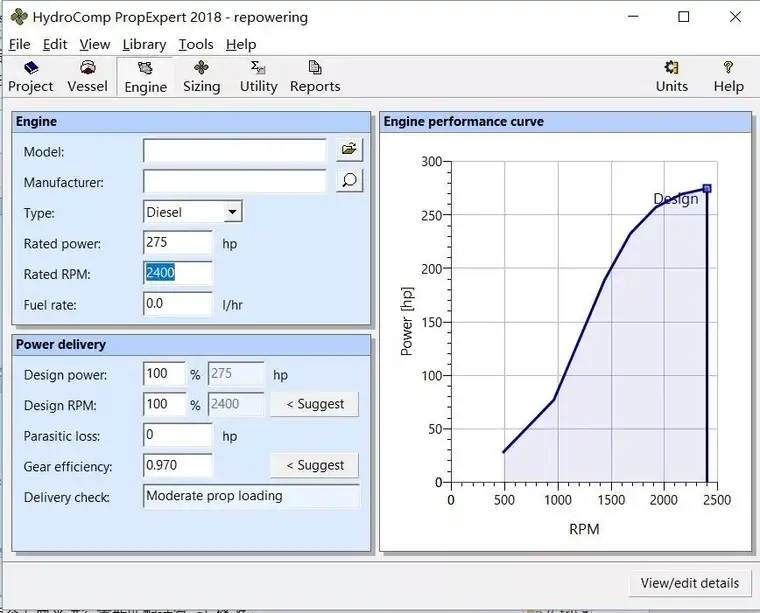
Task: Click the greyed Design RPM value 2400
Action: point(236,405)
